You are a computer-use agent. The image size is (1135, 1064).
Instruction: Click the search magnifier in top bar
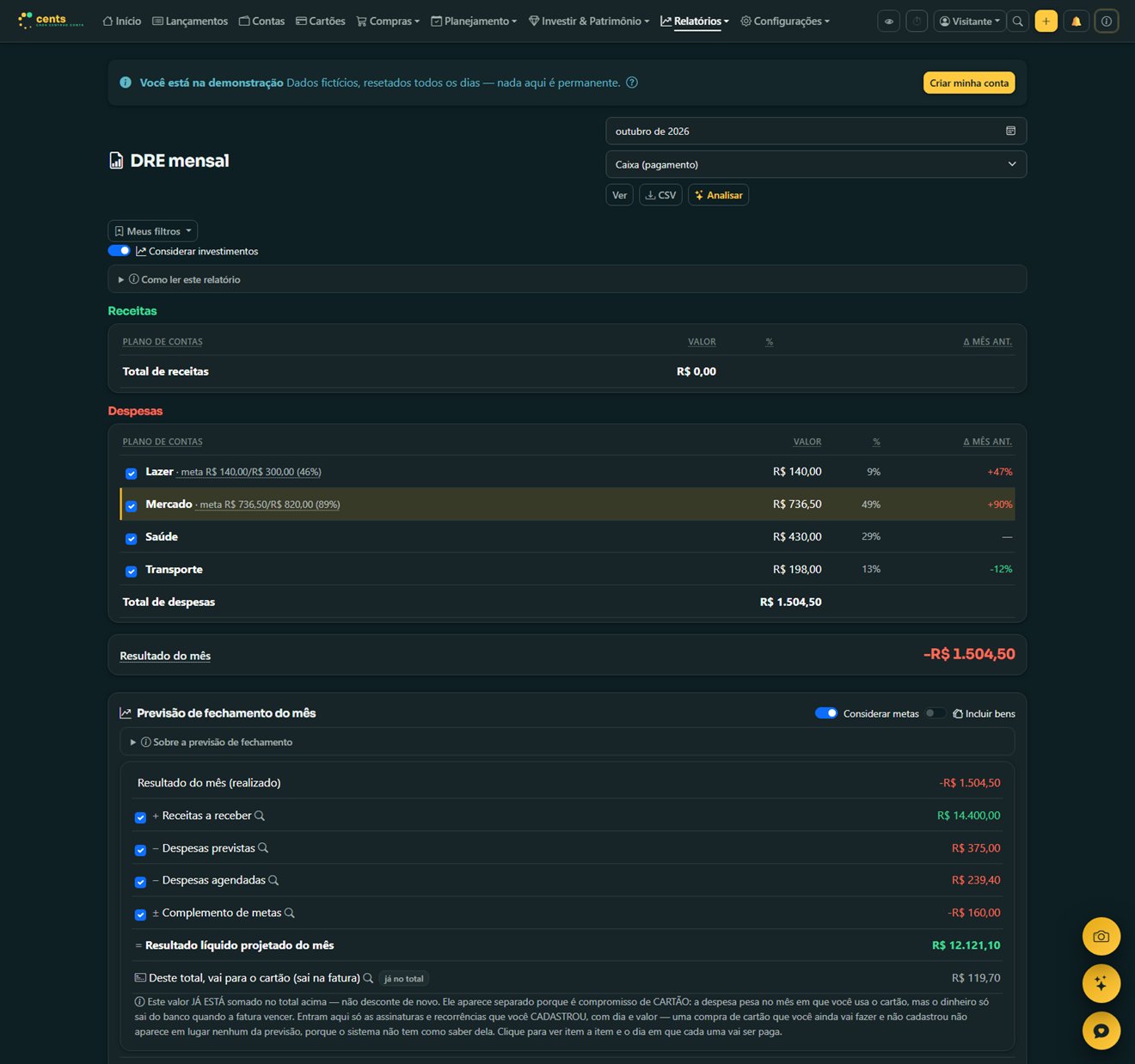tap(1018, 21)
